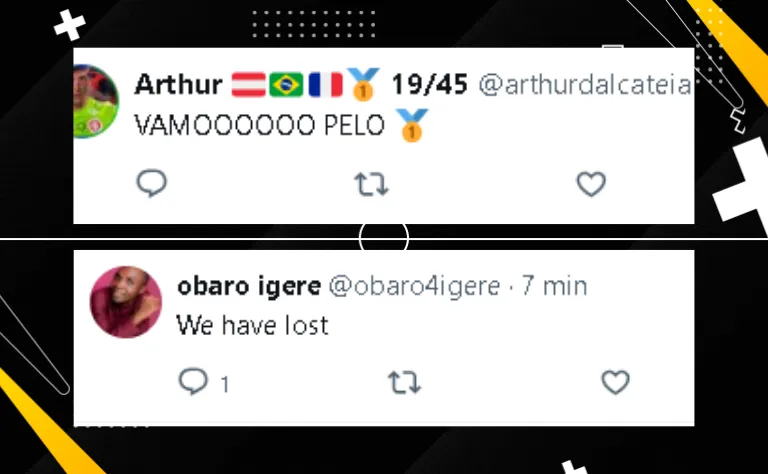Click the Austria flag emoji beside Arthur
This screenshot has height=474, width=768.
tap(248, 85)
